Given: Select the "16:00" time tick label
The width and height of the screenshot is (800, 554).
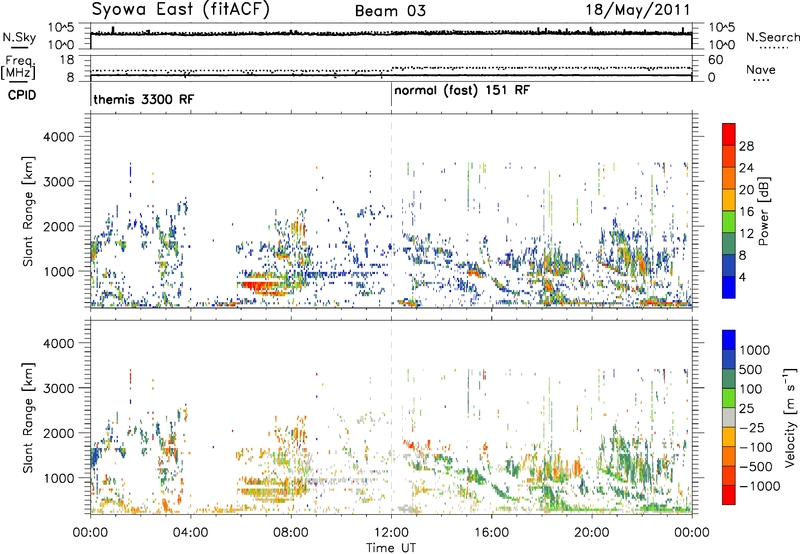Looking at the screenshot, I should (x=491, y=533).
